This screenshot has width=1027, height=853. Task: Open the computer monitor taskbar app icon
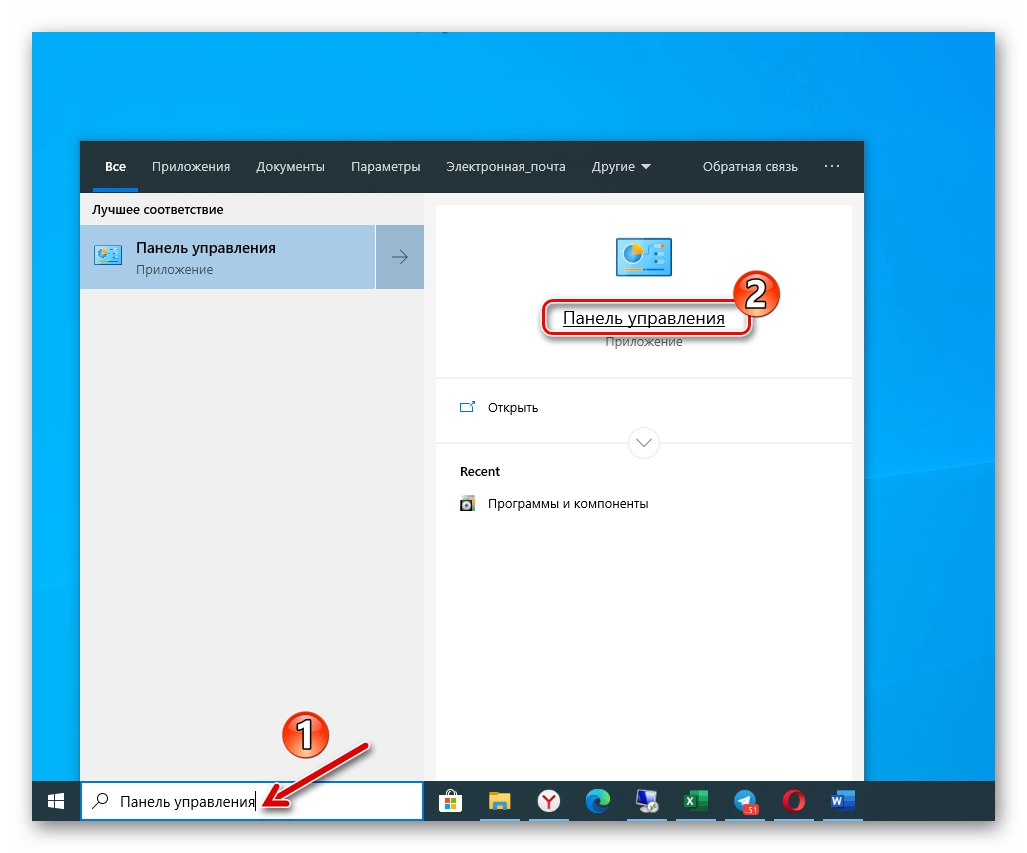tap(647, 801)
